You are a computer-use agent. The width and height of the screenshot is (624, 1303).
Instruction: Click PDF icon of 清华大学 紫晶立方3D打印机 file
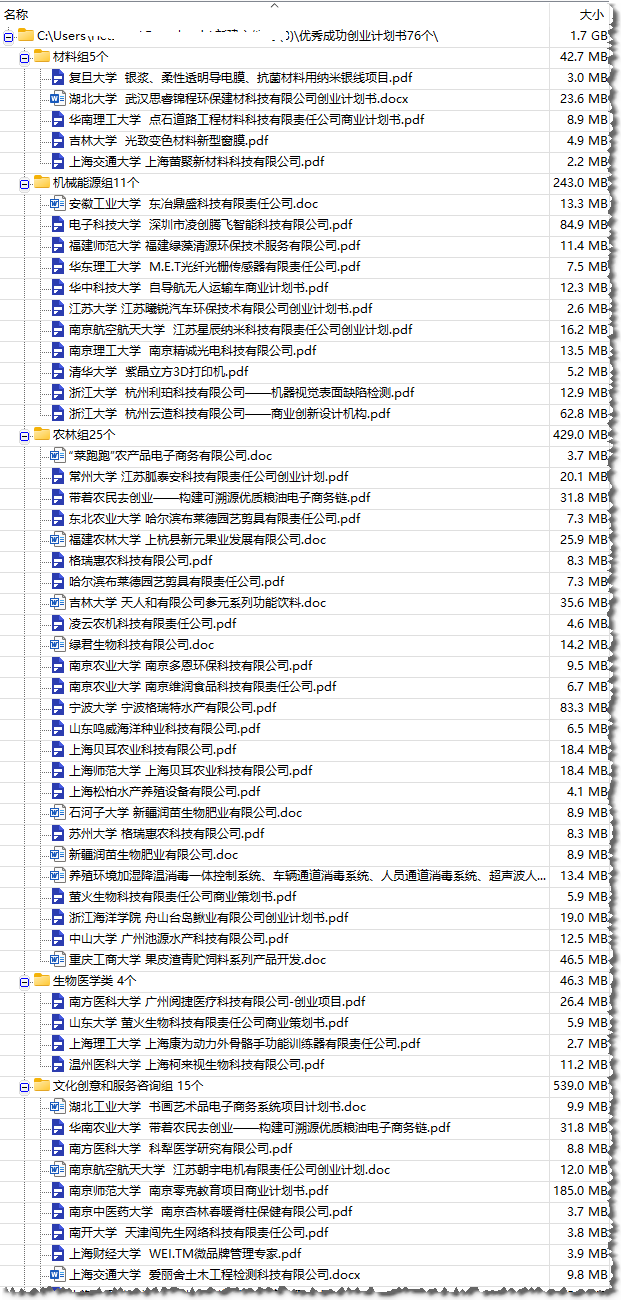(57, 371)
